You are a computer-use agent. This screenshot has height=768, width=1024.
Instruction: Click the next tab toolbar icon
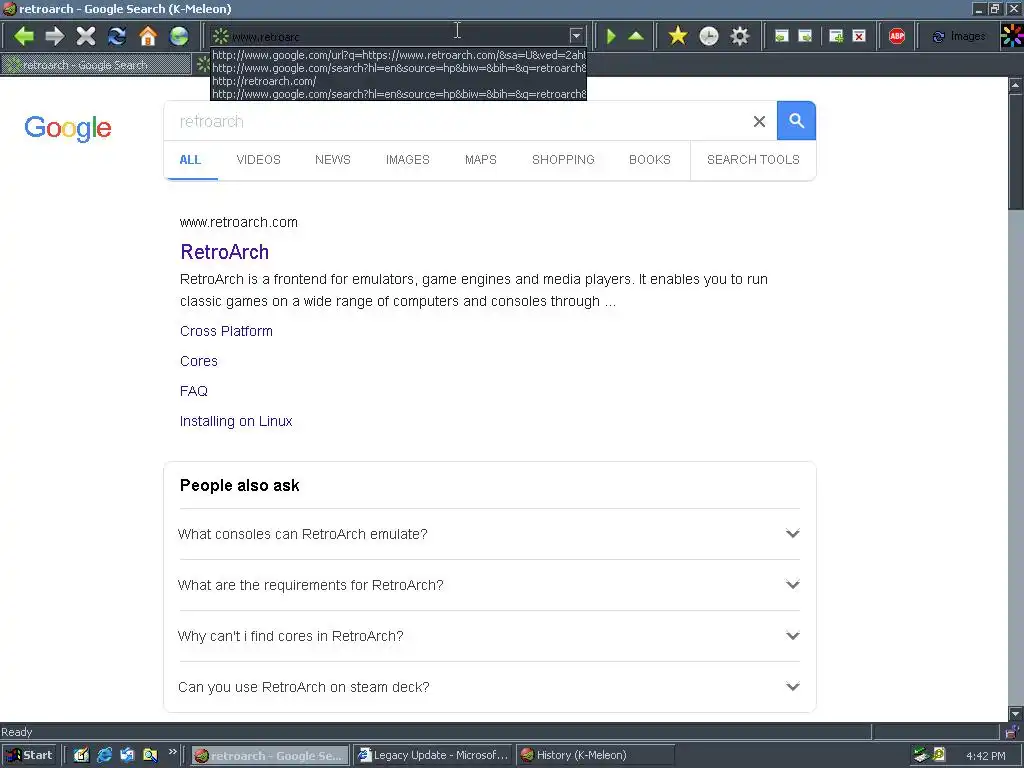tap(805, 36)
